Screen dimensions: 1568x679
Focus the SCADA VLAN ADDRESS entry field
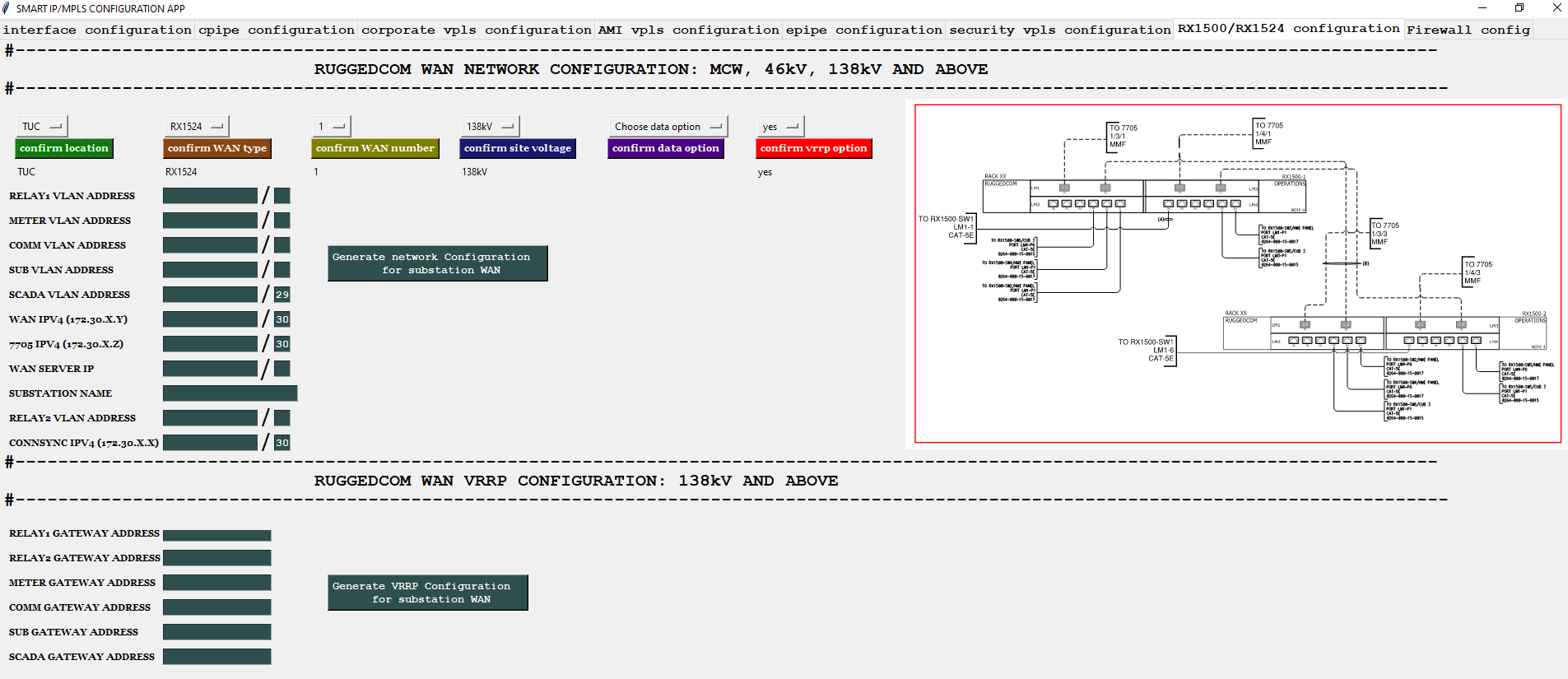211,295
